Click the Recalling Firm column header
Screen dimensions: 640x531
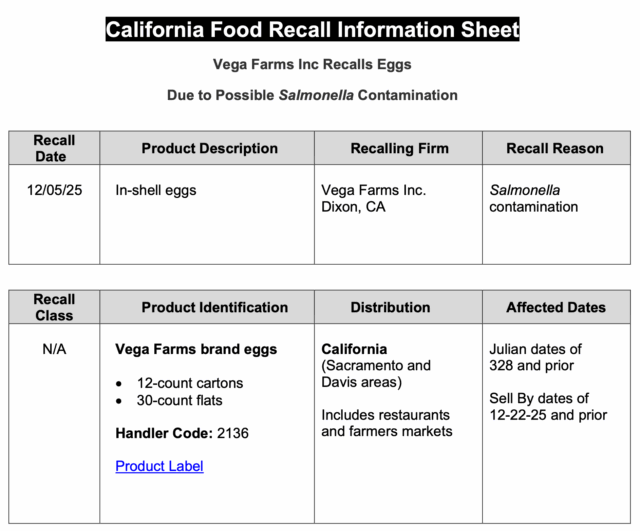399,148
